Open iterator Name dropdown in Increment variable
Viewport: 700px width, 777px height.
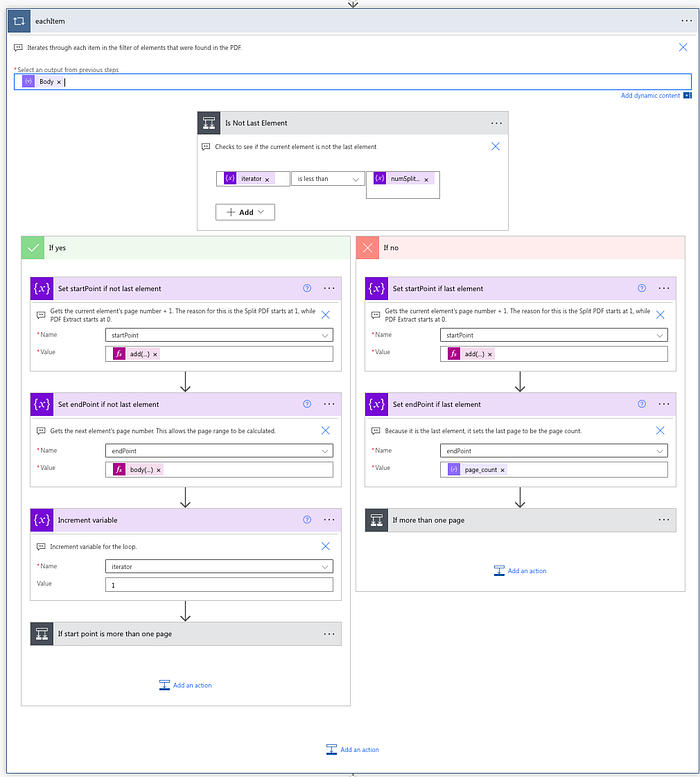pyautogui.click(x=219, y=566)
